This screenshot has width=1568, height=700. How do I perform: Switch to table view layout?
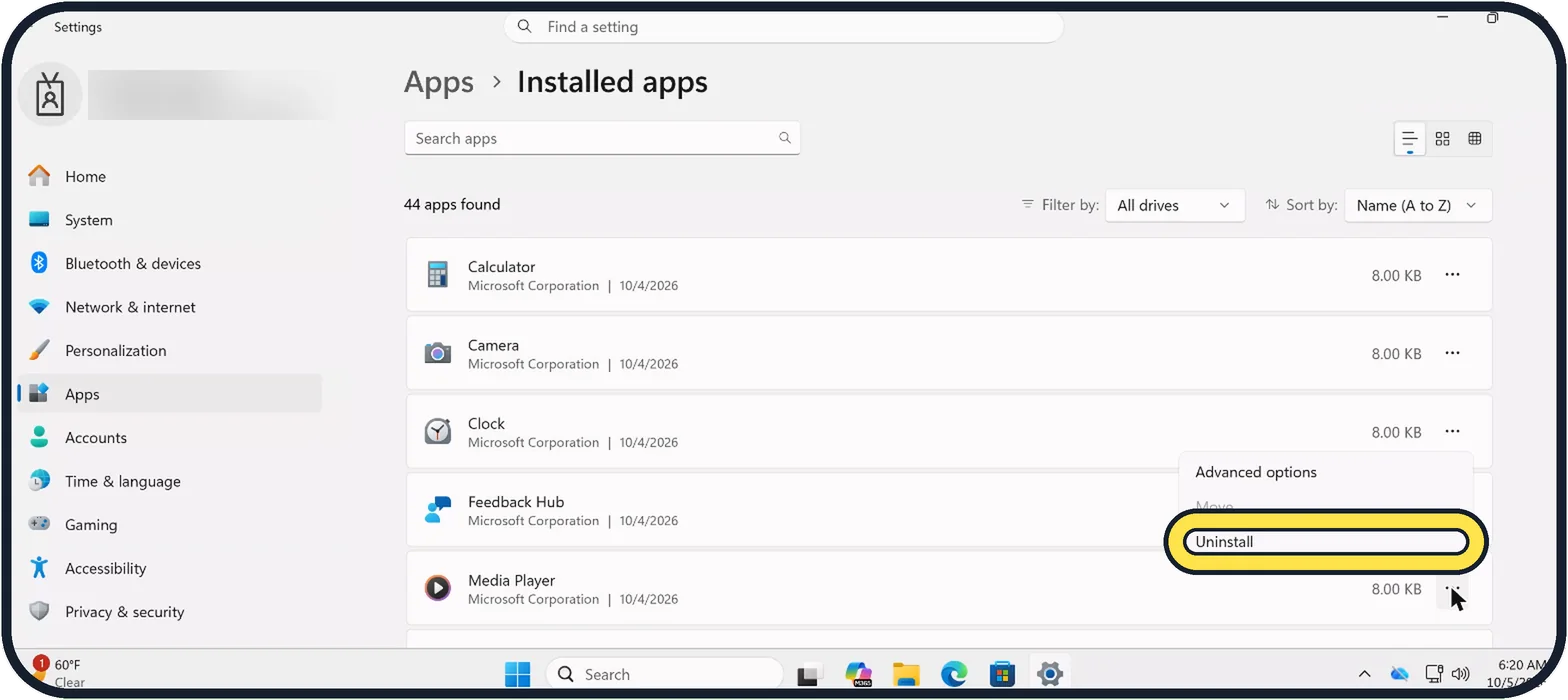click(x=1474, y=139)
